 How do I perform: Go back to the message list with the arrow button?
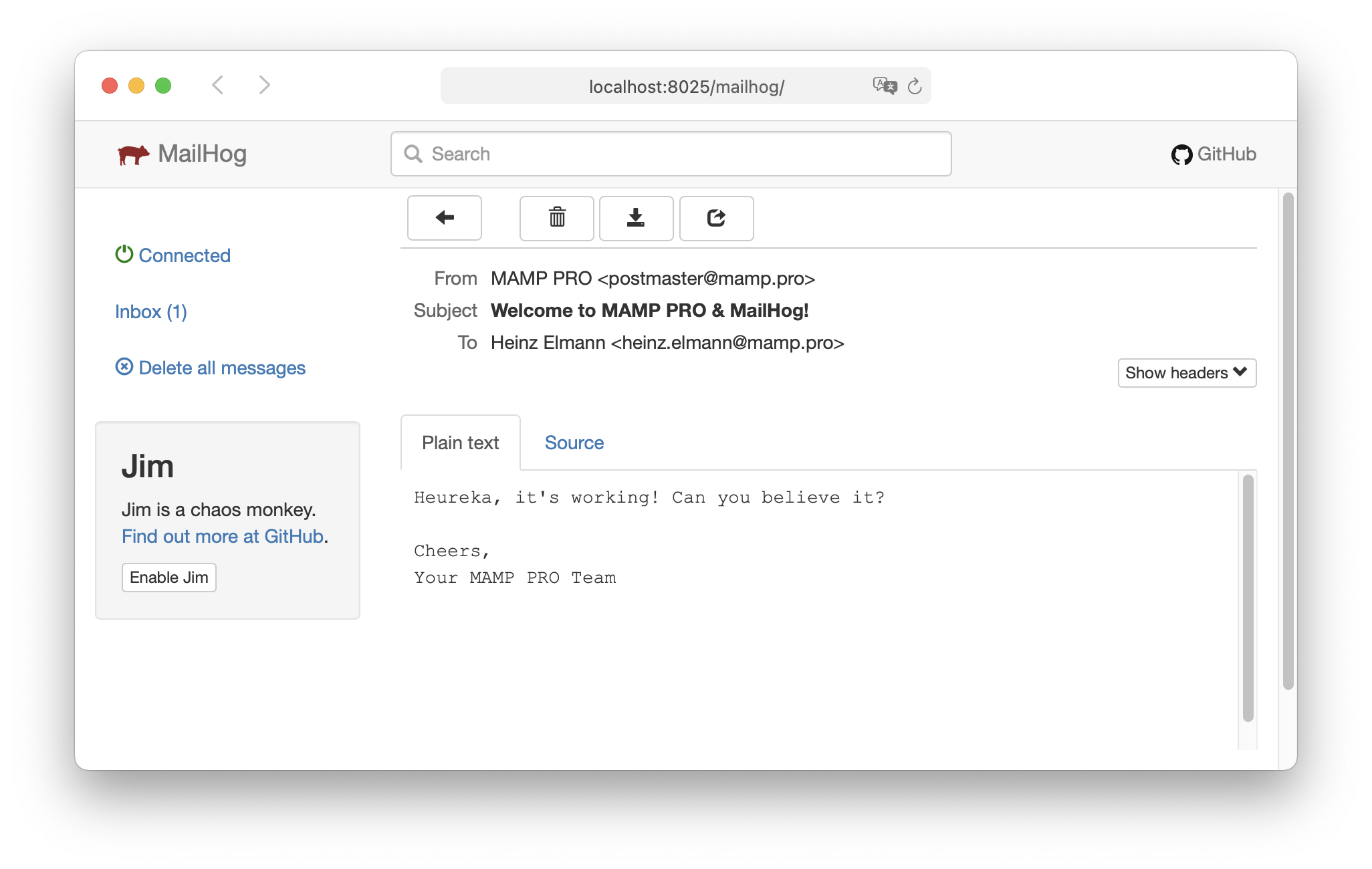(445, 218)
